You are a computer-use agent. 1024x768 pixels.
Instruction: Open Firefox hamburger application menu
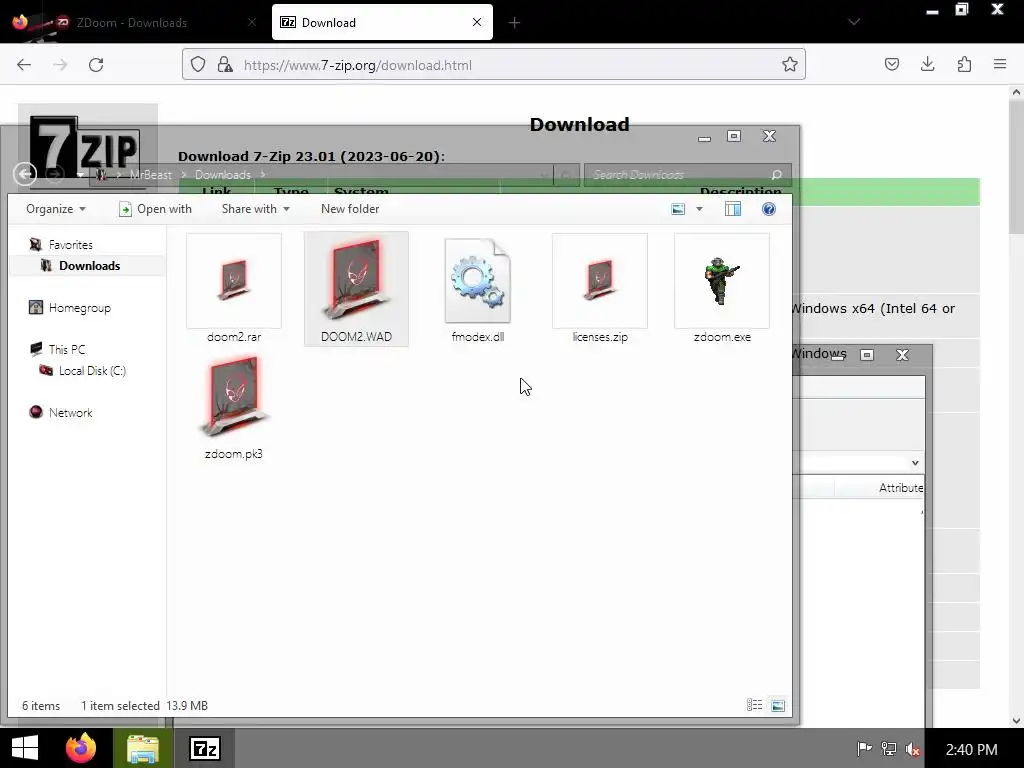click(1000, 64)
